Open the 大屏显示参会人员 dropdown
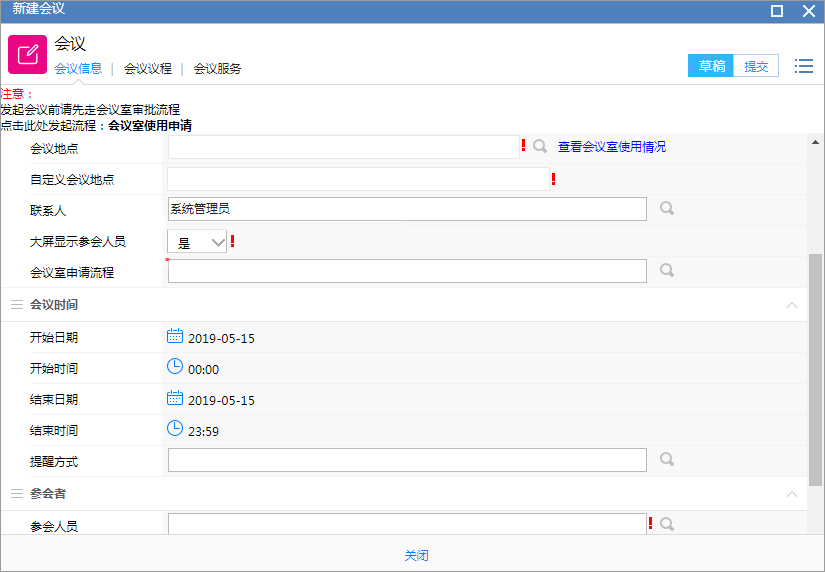825x572 pixels. coord(197,242)
